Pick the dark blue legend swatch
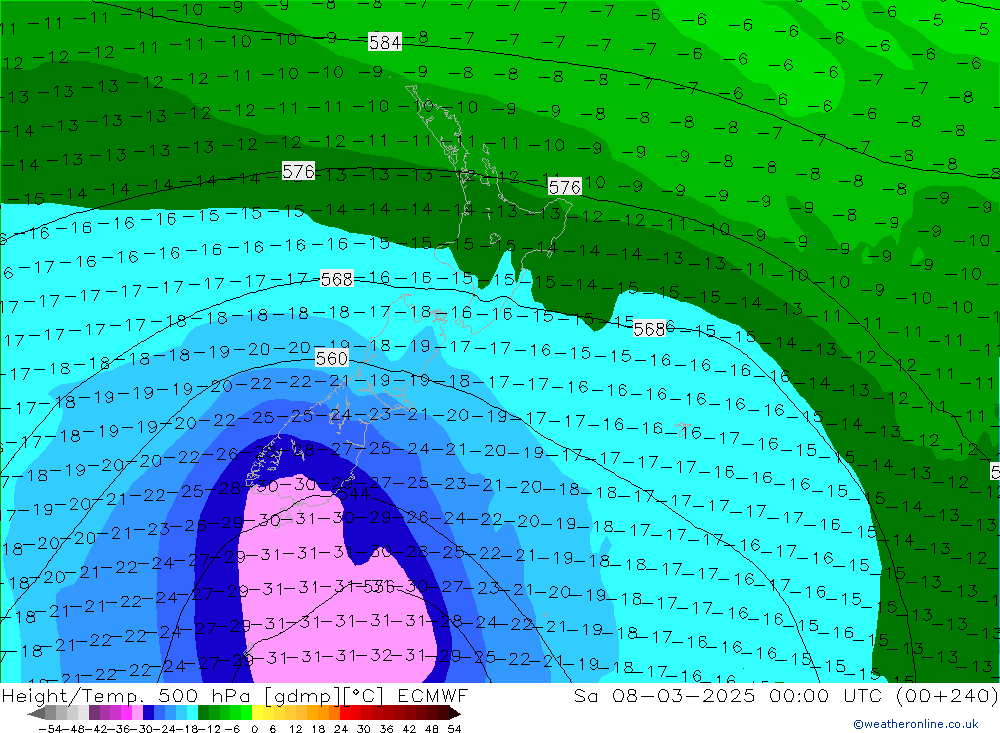This screenshot has height=733, width=1000. [x=148, y=713]
